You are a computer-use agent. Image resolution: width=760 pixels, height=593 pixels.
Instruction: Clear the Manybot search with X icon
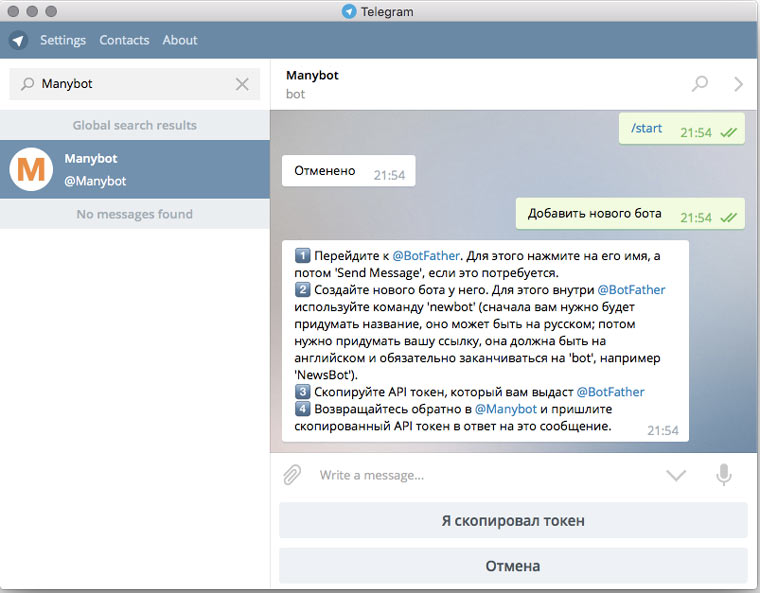(x=242, y=84)
